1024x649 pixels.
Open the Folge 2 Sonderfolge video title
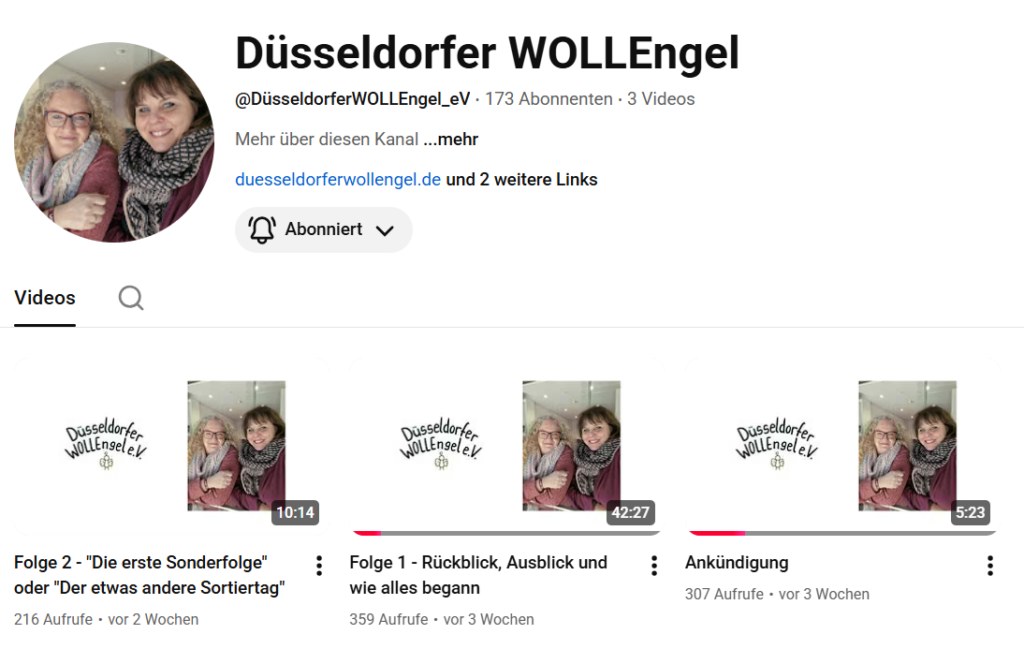[150, 575]
